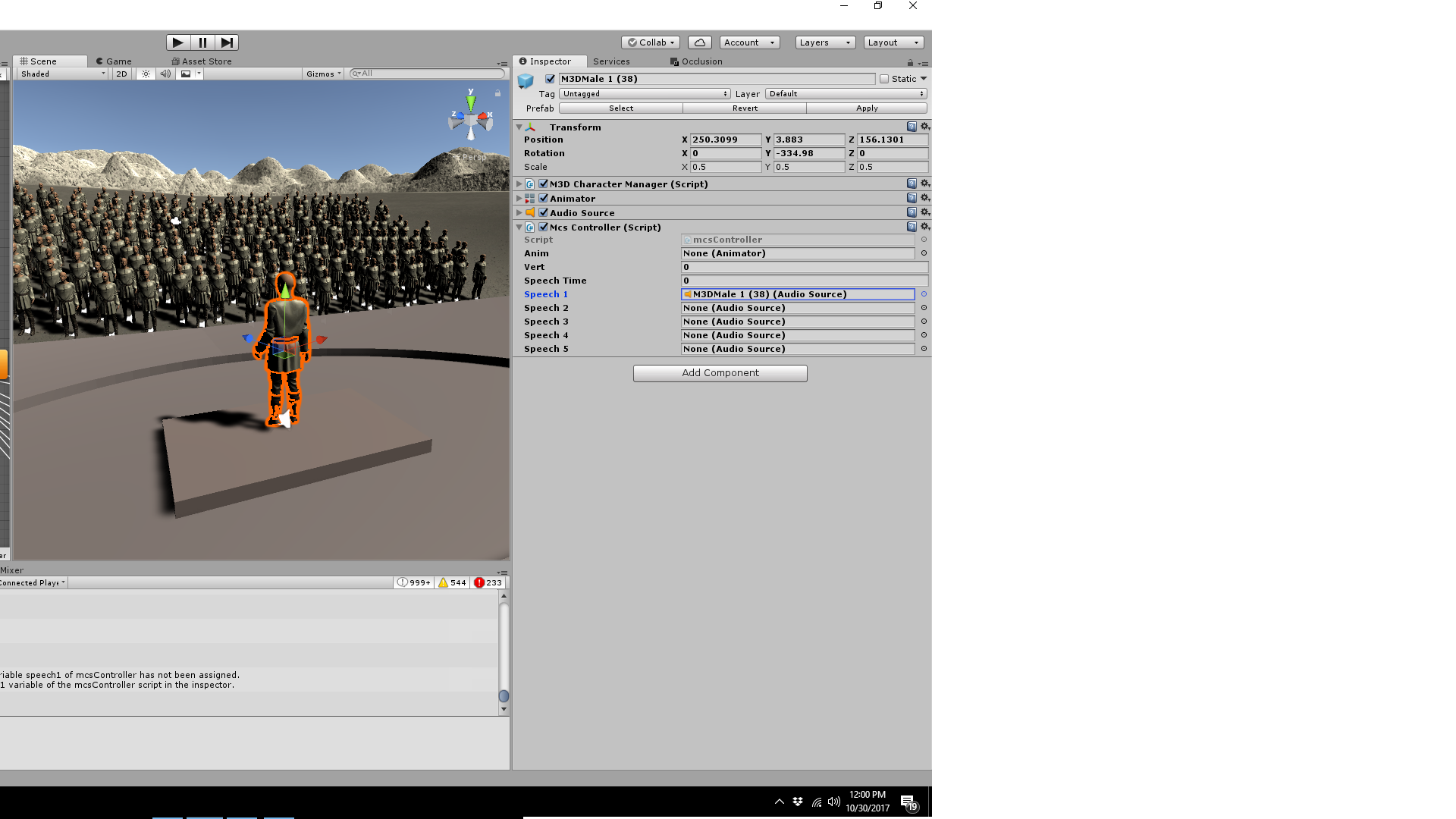
Task: Click the Pause button
Action: pyautogui.click(x=202, y=42)
